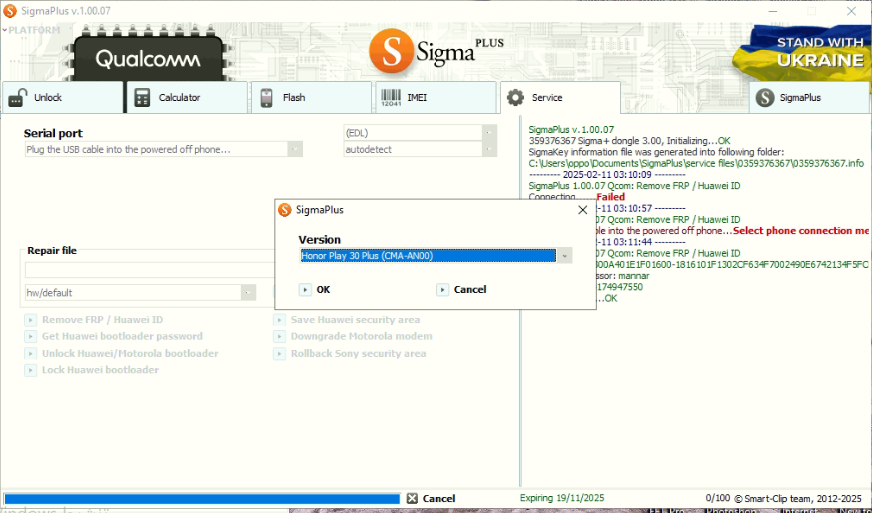
Task: Click Remove FRP / Huawei ID
Action: pyautogui.click(x=102, y=320)
